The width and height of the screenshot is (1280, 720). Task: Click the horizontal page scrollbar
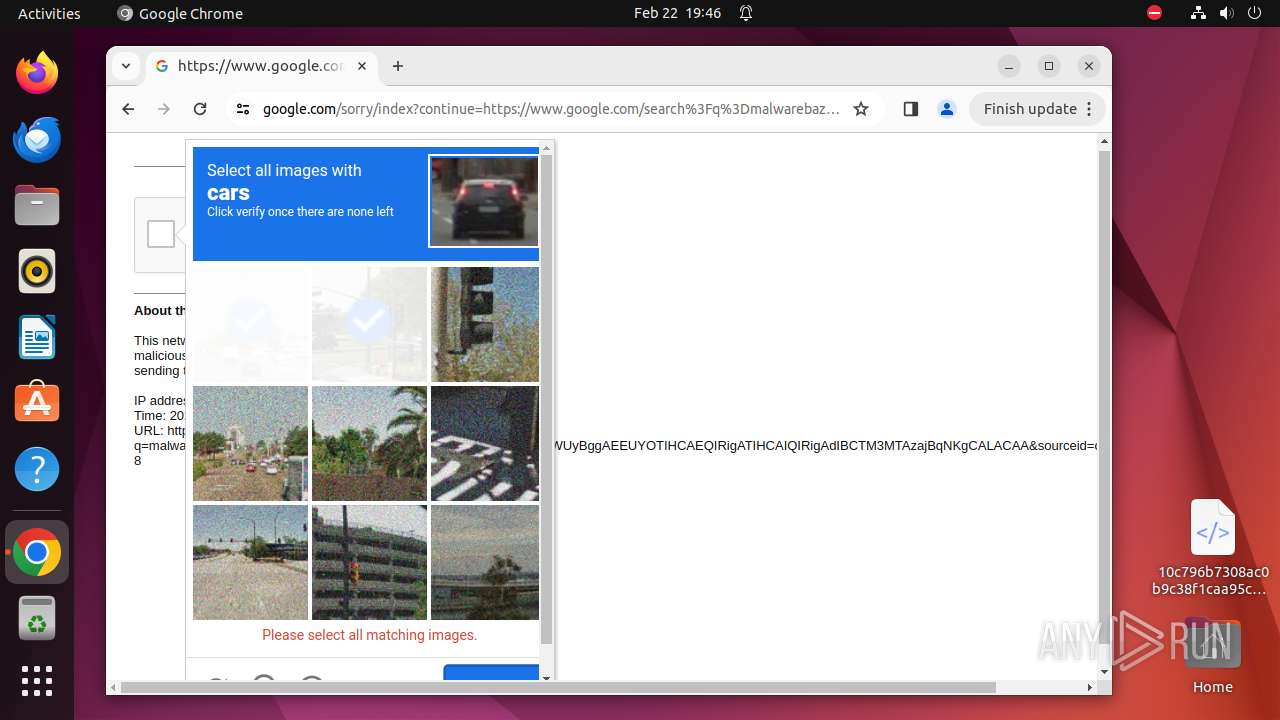click(x=558, y=687)
